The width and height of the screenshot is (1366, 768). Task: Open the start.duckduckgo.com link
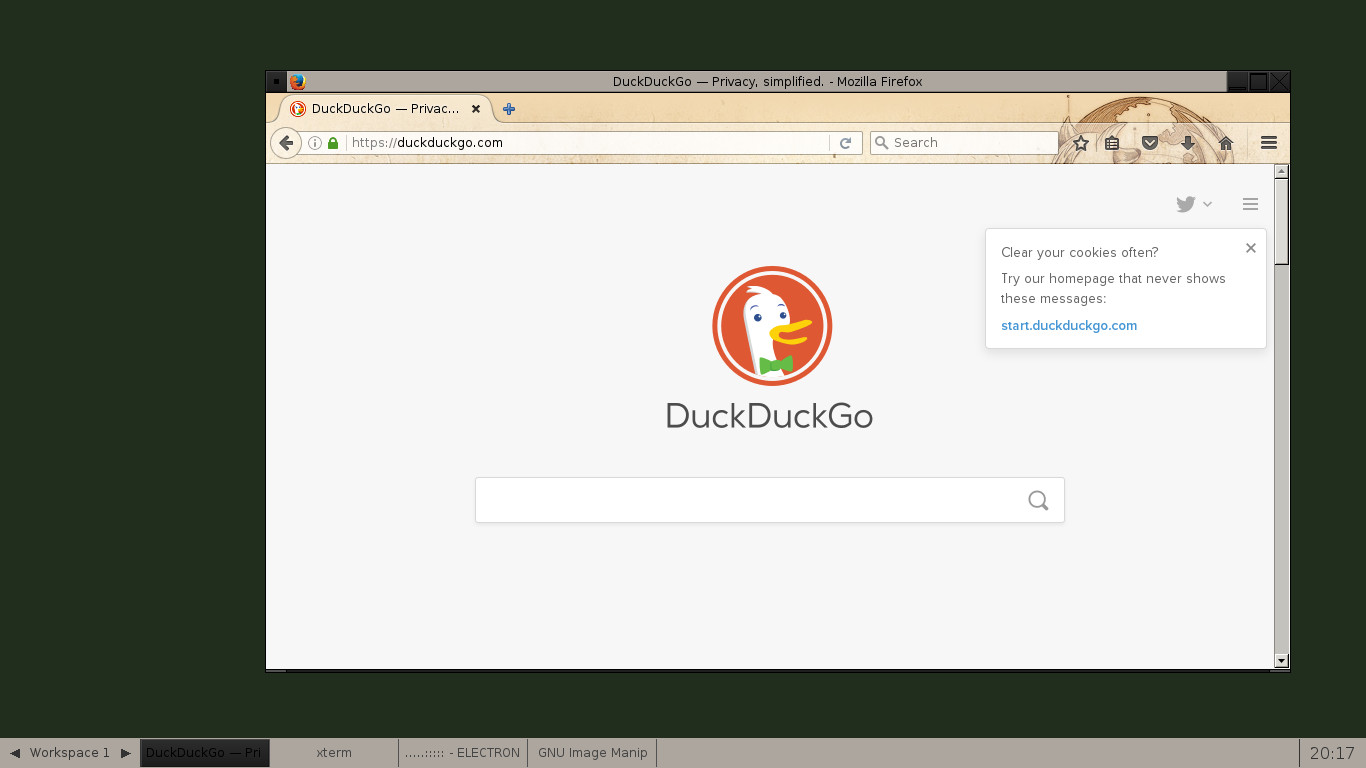pos(1069,325)
